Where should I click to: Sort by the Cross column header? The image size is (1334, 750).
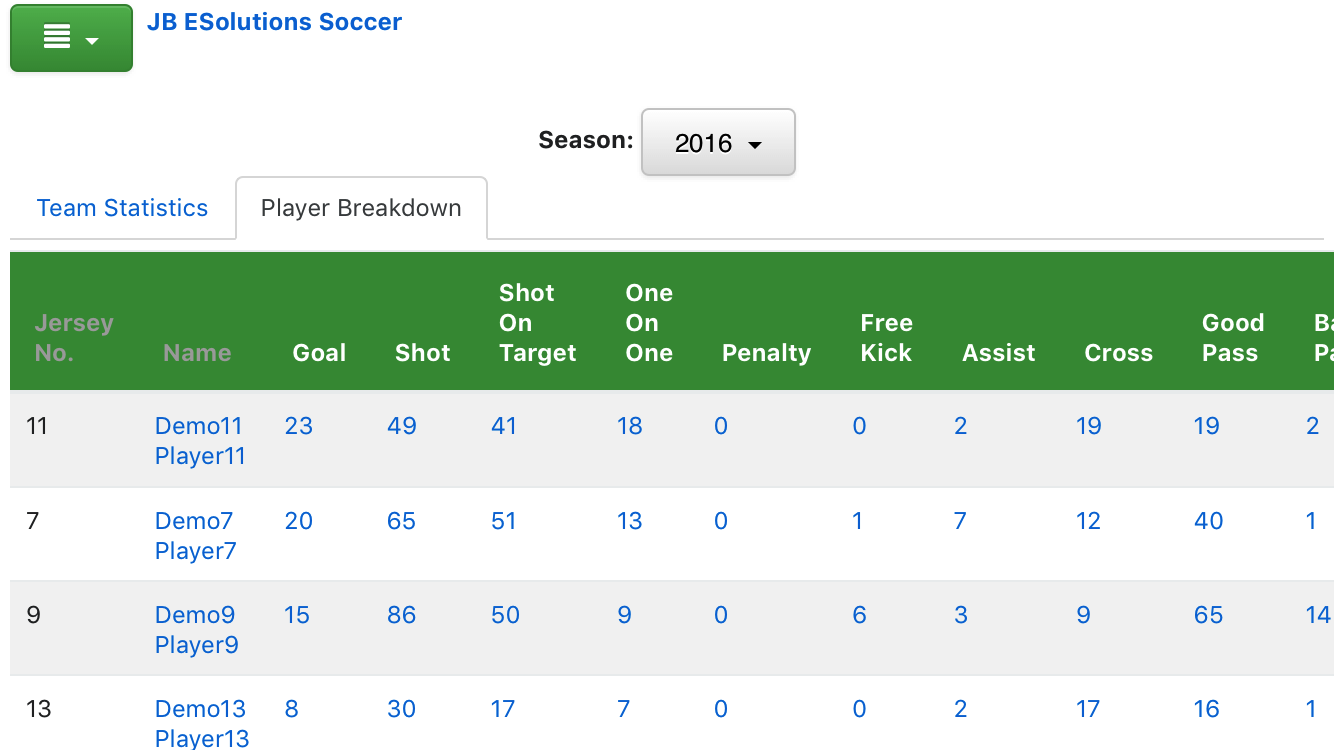1118,353
